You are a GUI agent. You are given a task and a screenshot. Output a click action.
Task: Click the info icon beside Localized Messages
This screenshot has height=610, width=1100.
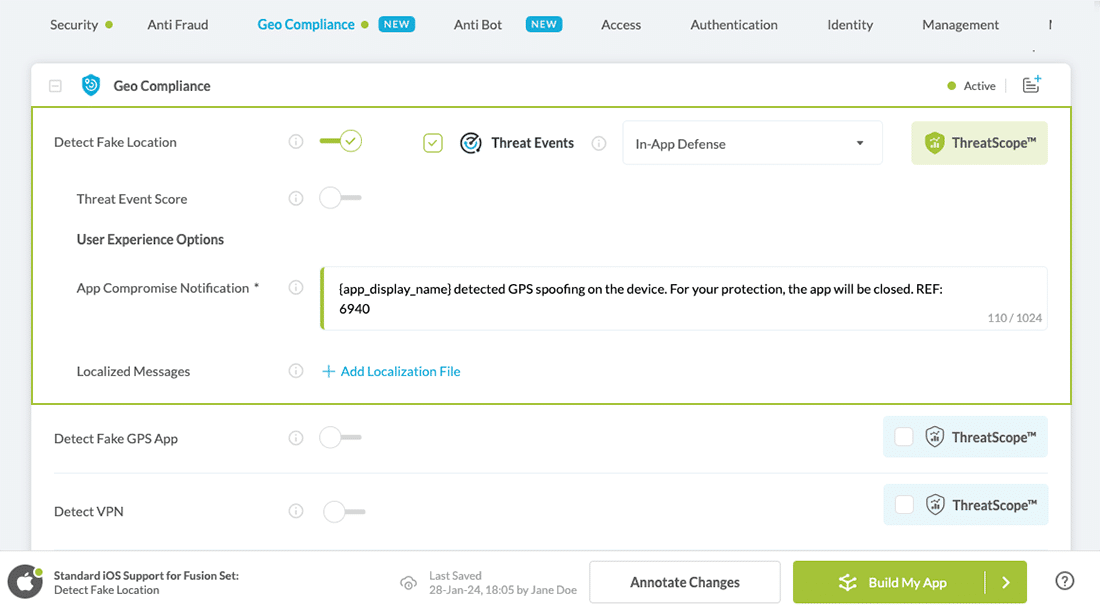click(x=296, y=371)
